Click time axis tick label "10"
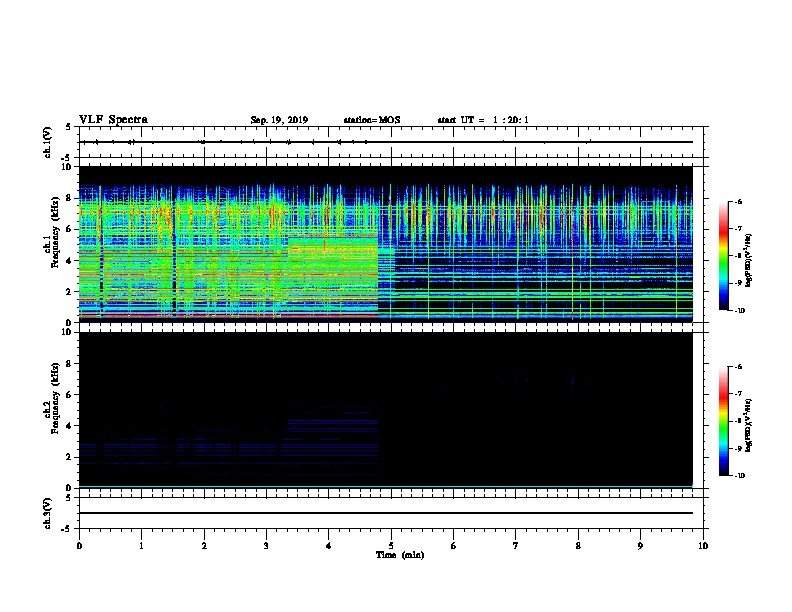792x612 pixels. (703, 546)
